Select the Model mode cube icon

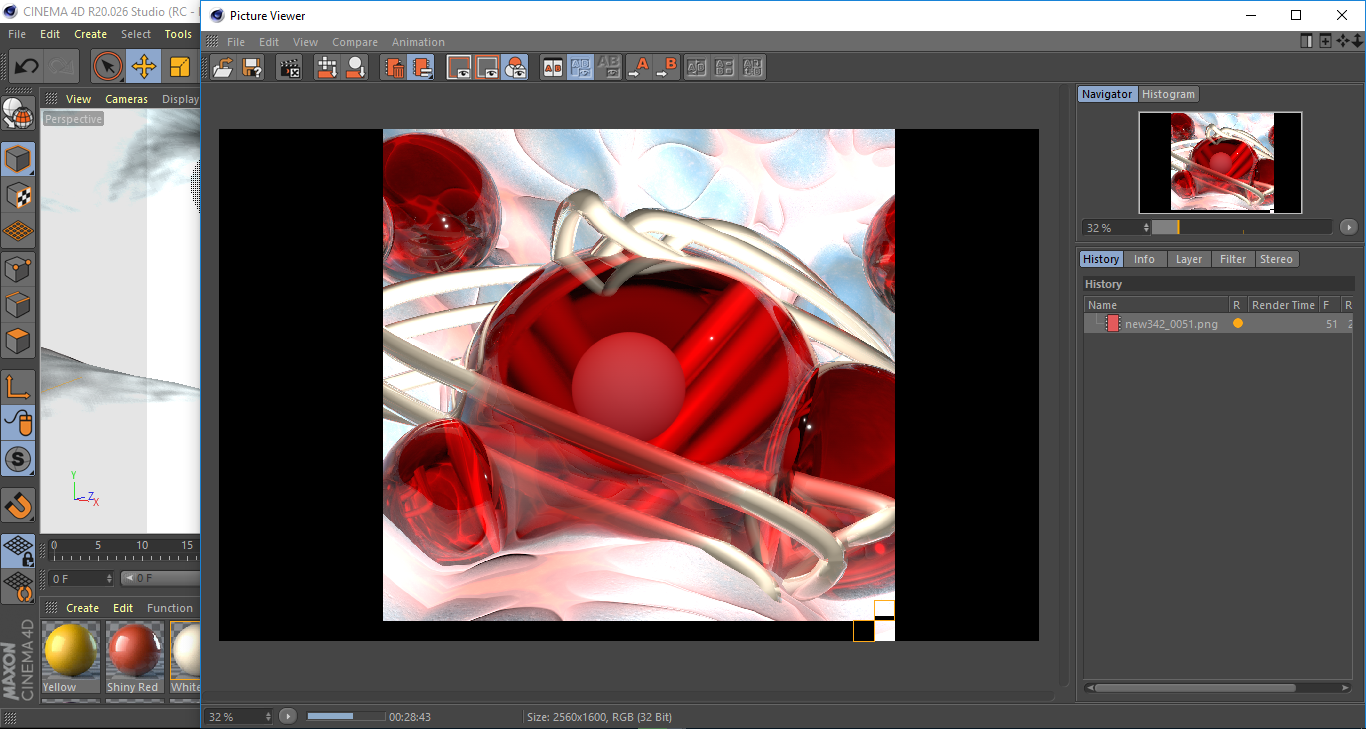tap(18, 159)
